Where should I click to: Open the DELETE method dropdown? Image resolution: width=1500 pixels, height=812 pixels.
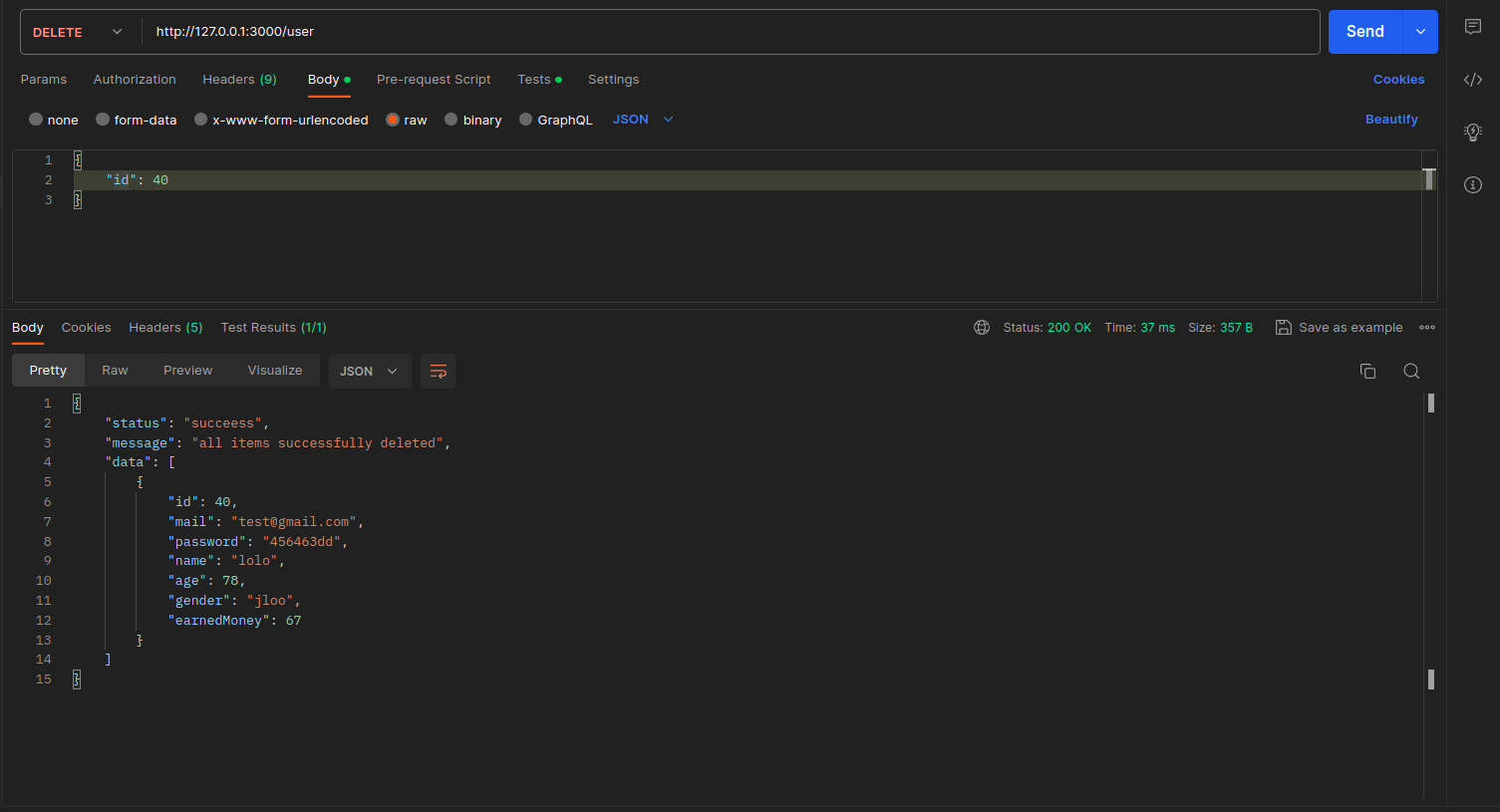[78, 32]
